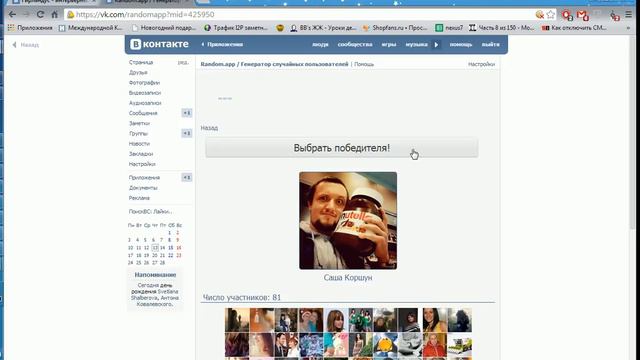Open bookmark nexus7
The image size is (640, 360).
449,28
